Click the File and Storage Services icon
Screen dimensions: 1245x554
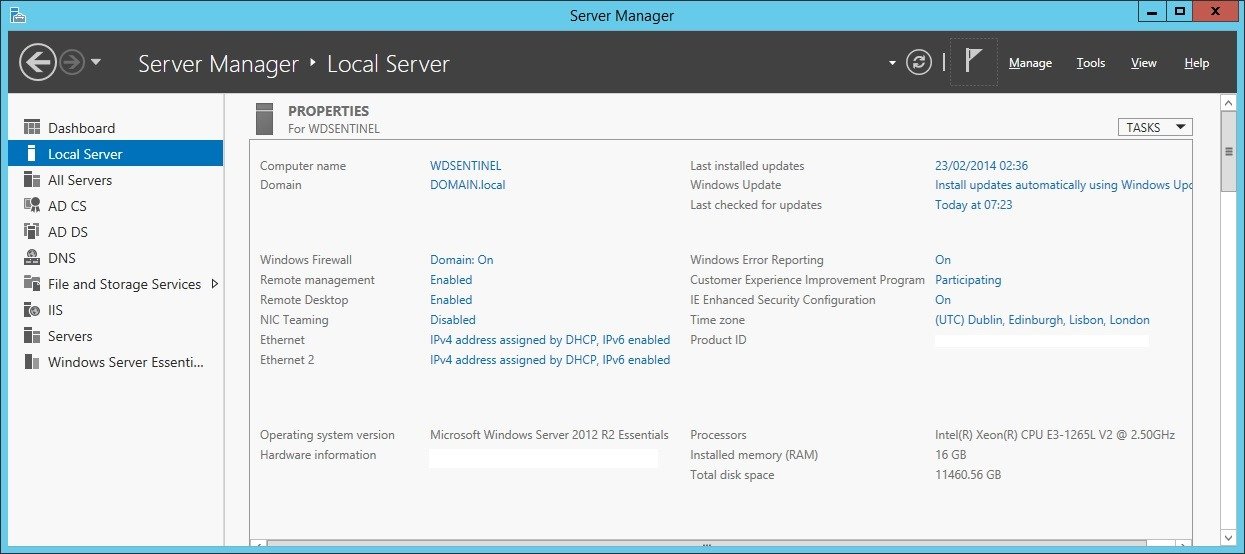point(32,284)
